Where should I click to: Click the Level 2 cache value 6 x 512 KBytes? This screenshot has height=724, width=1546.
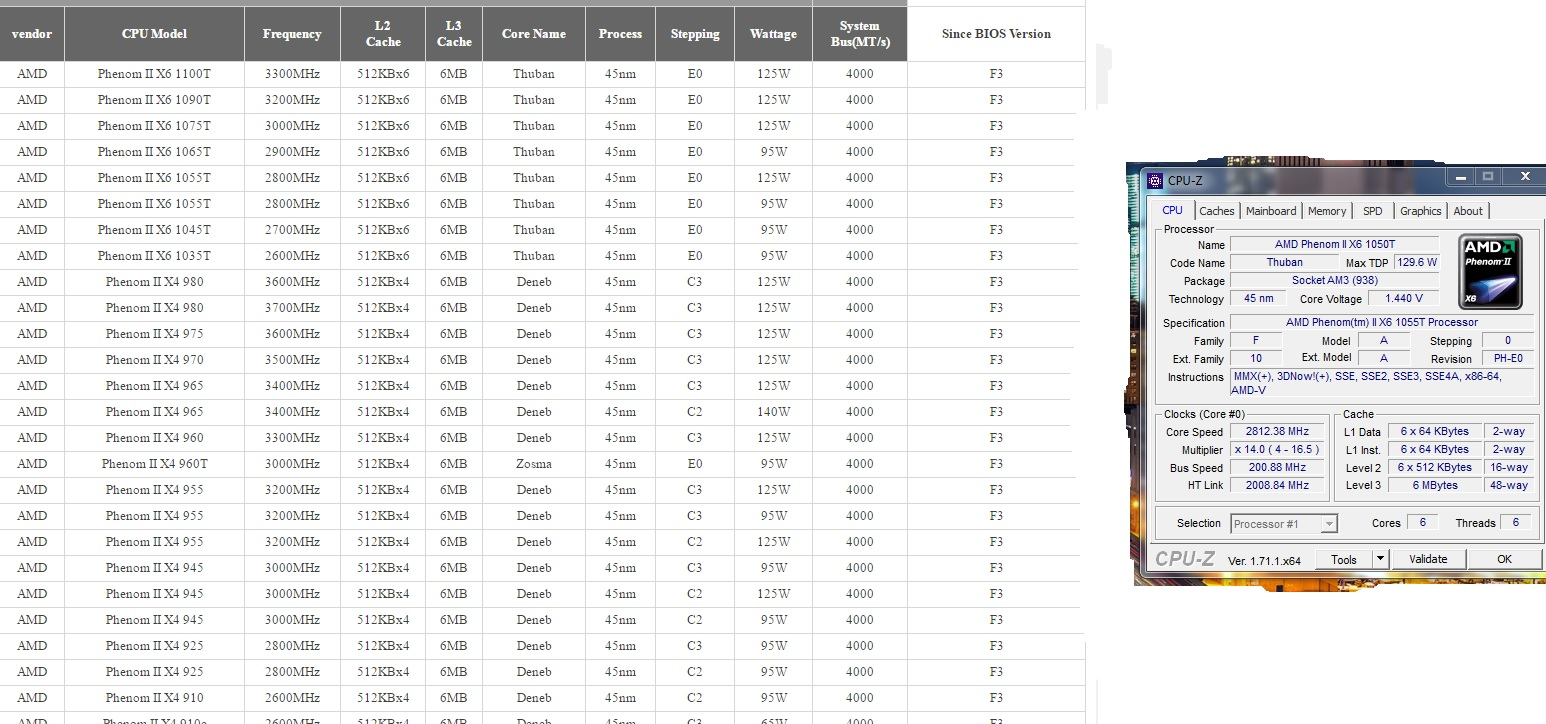tap(1434, 467)
